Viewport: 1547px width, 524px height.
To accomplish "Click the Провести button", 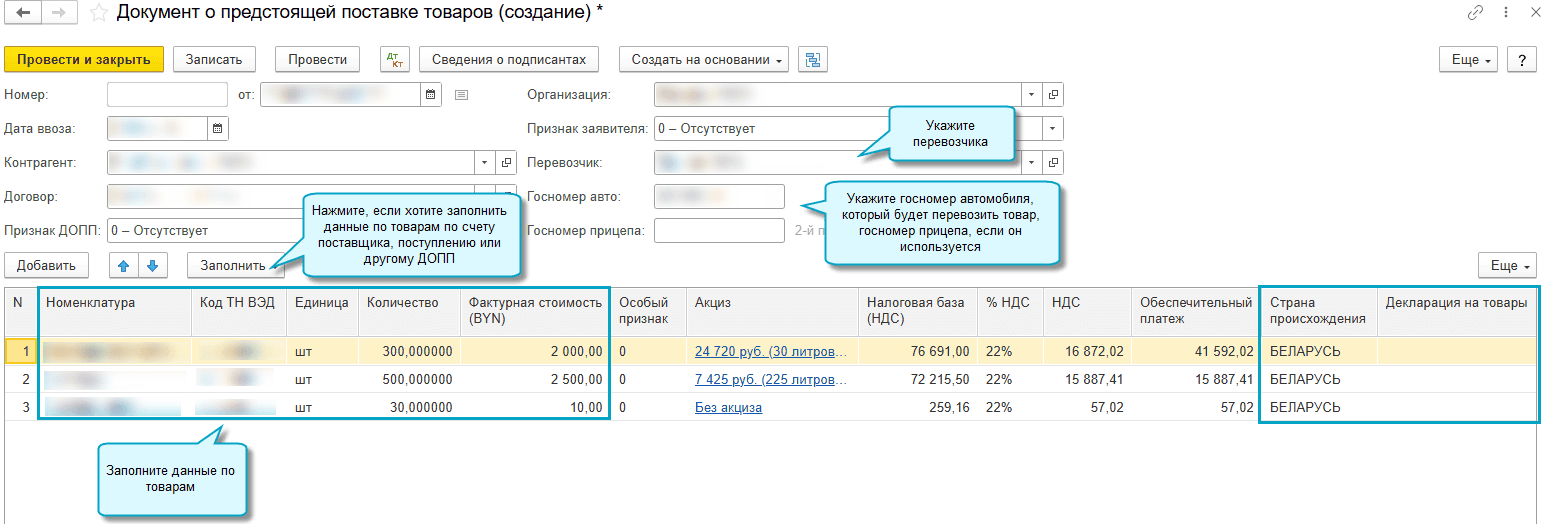I will pyautogui.click(x=317, y=59).
